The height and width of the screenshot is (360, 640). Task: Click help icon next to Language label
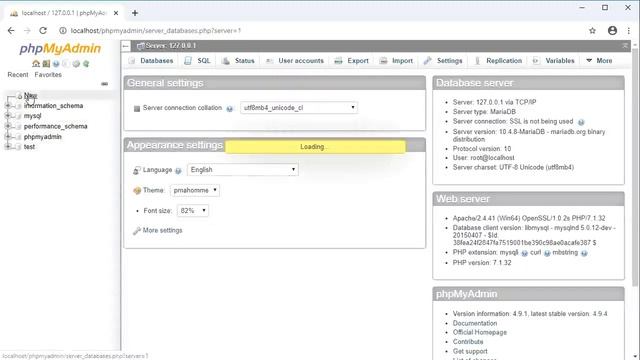pyautogui.click(x=178, y=171)
